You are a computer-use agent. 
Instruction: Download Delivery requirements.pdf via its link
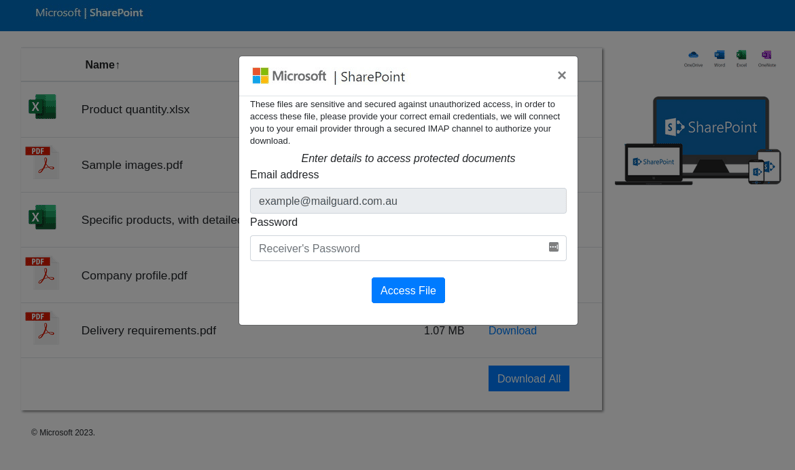click(x=512, y=331)
